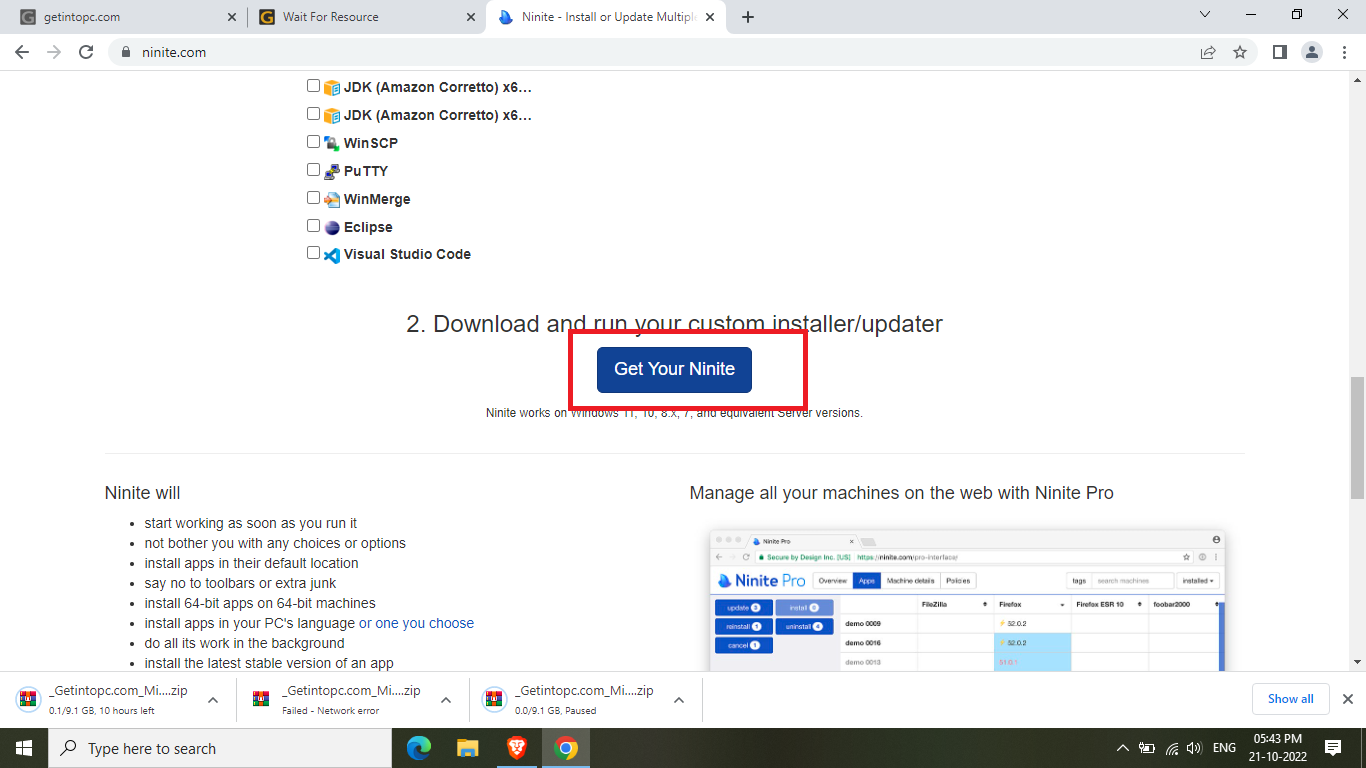Click the ENG language indicator
This screenshot has height=768, width=1366.
pyautogui.click(x=1224, y=748)
